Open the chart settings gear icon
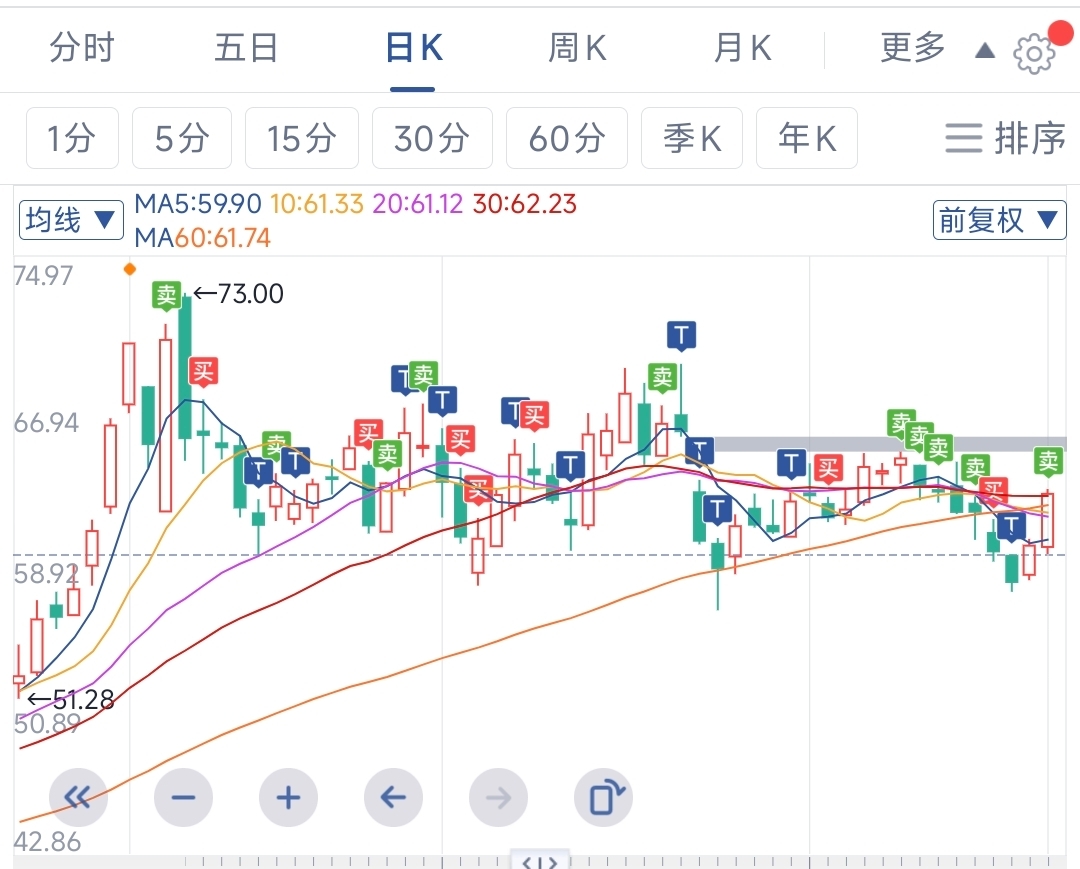1080x869 pixels. [x=1033, y=52]
